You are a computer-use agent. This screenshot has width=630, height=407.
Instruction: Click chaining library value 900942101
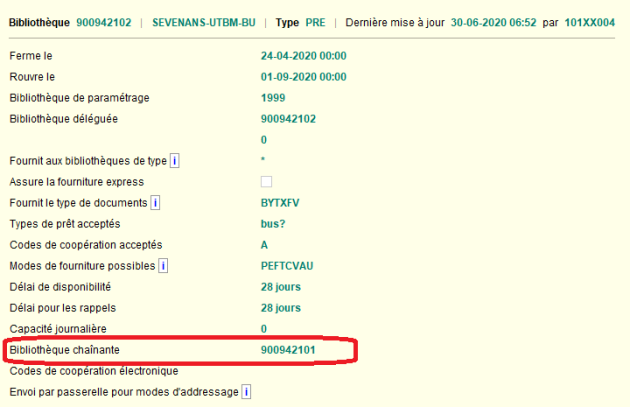288,350
